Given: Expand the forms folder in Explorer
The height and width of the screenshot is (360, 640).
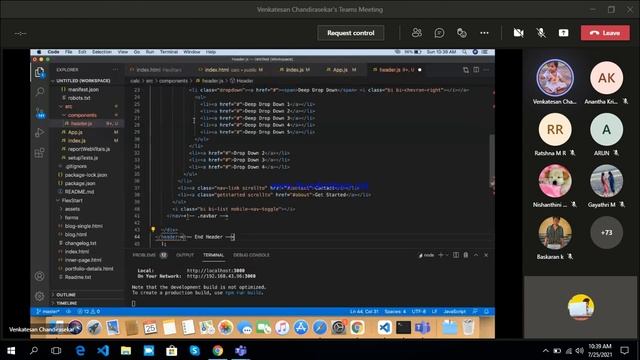Looking at the screenshot, I should point(71,218).
